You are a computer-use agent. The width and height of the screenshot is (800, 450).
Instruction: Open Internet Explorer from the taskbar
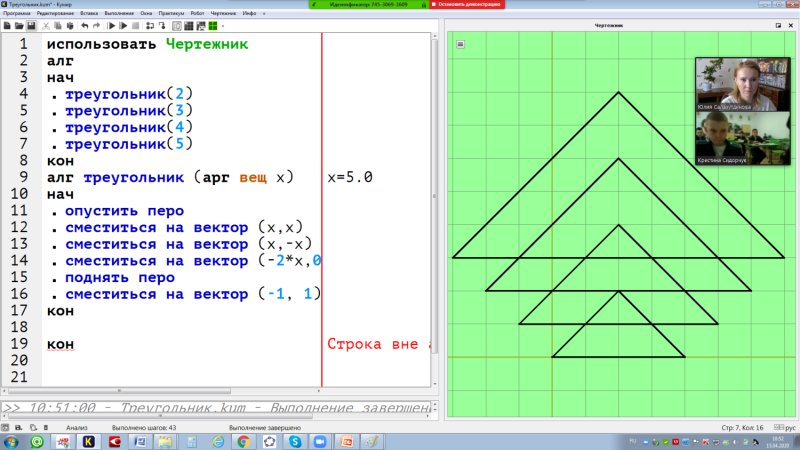pyautogui.click(x=218, y=441)
